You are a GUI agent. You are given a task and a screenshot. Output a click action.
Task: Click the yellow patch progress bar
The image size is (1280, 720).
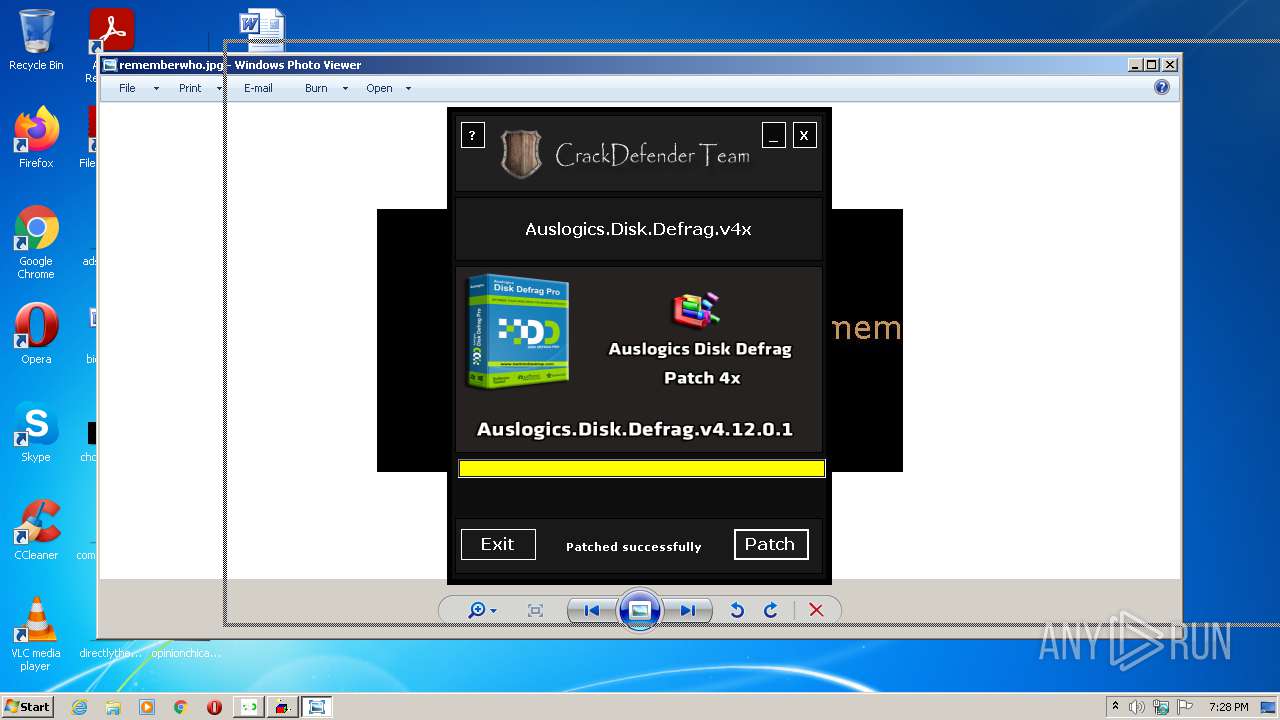click(x=642, y=468)
